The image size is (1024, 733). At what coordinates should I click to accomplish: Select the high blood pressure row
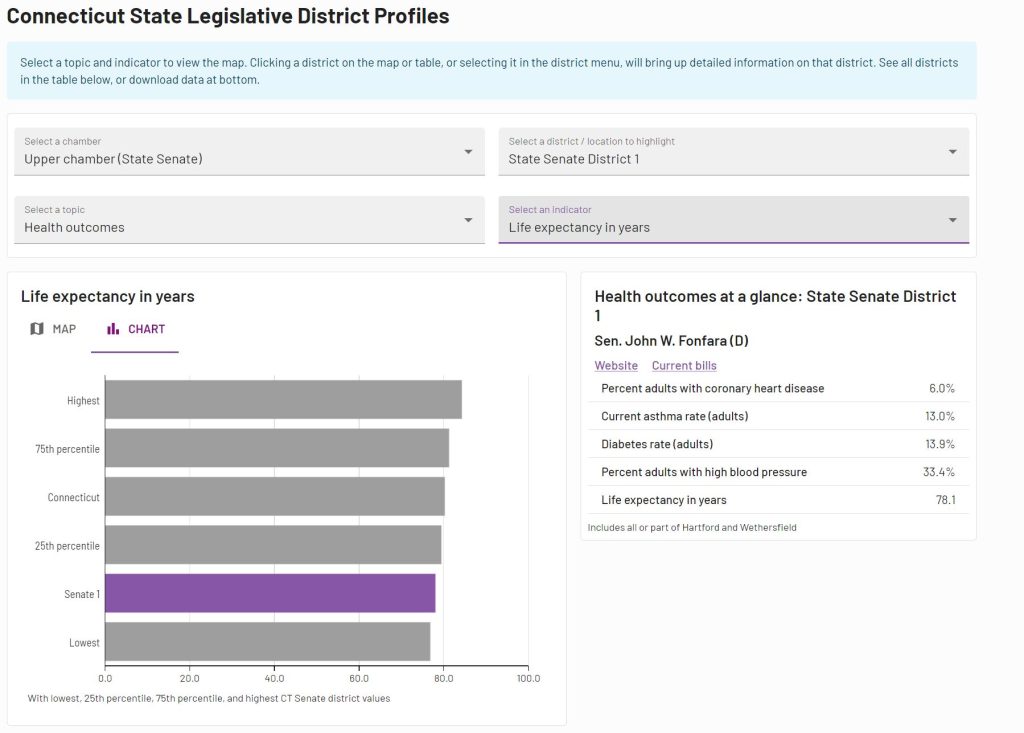777,472
